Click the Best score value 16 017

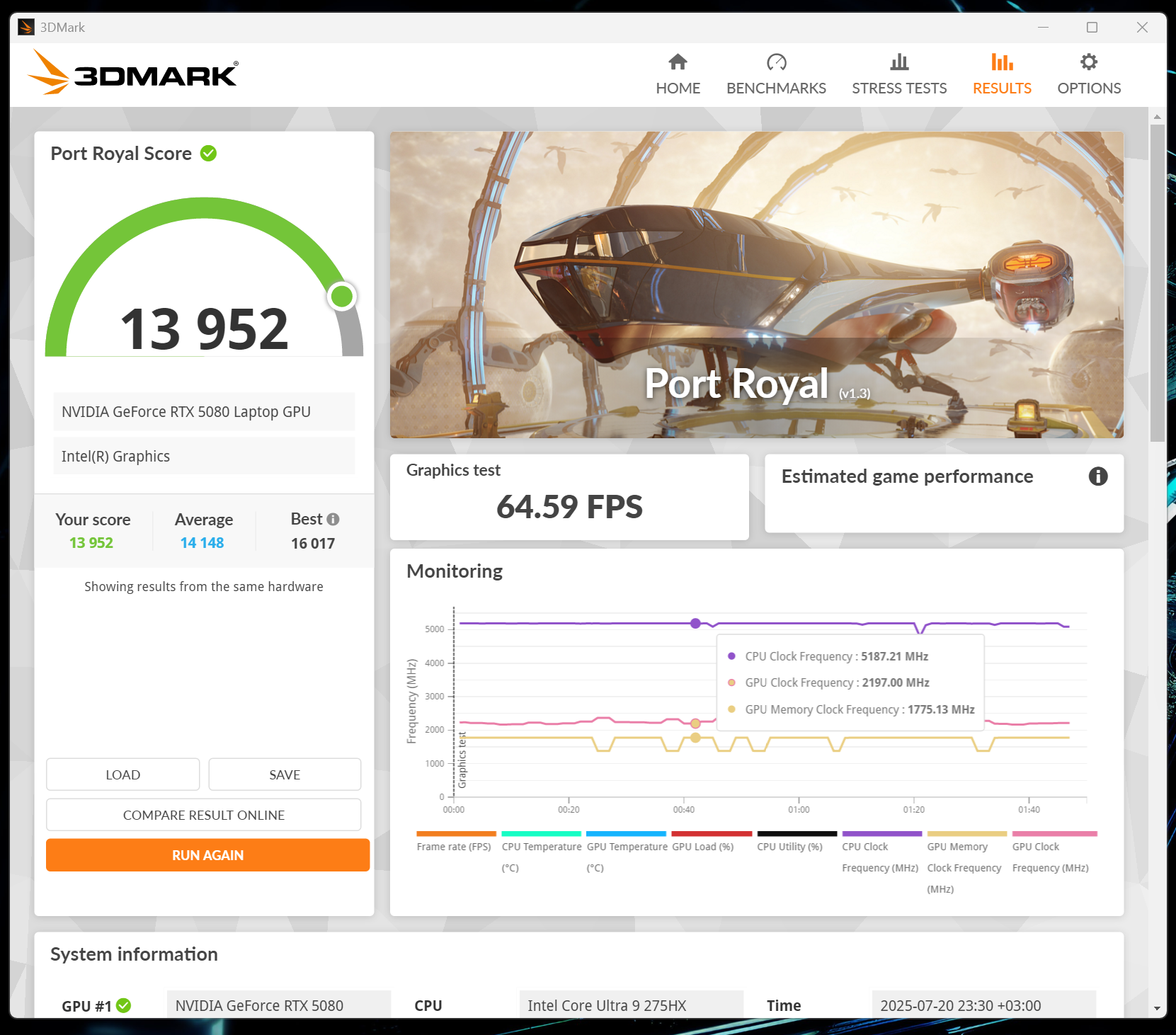coord(313,543)
